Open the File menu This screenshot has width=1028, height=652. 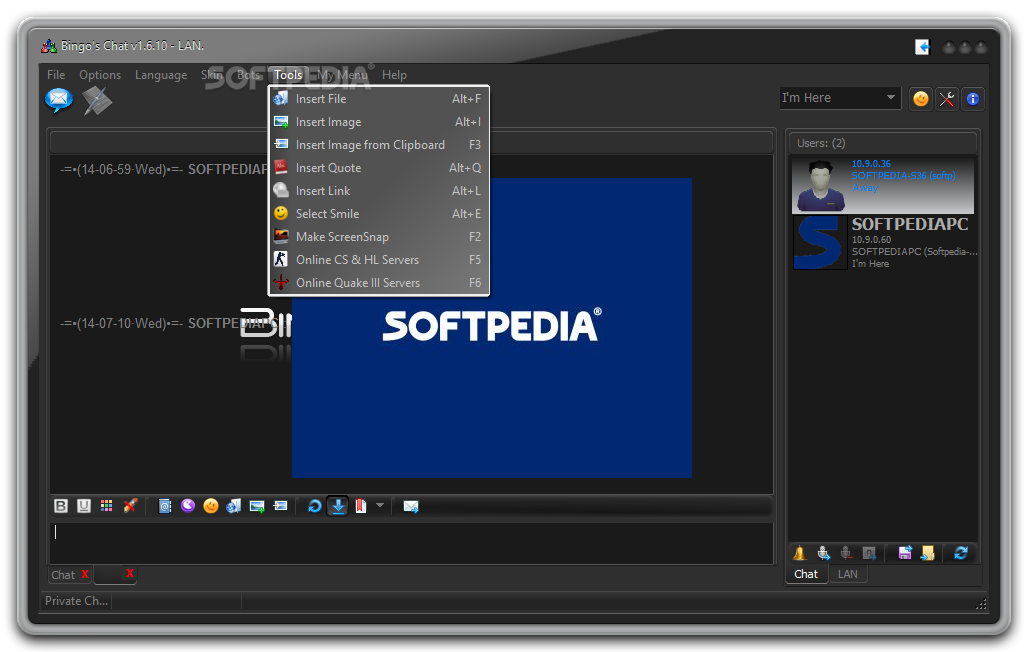[x=56, y=75]
